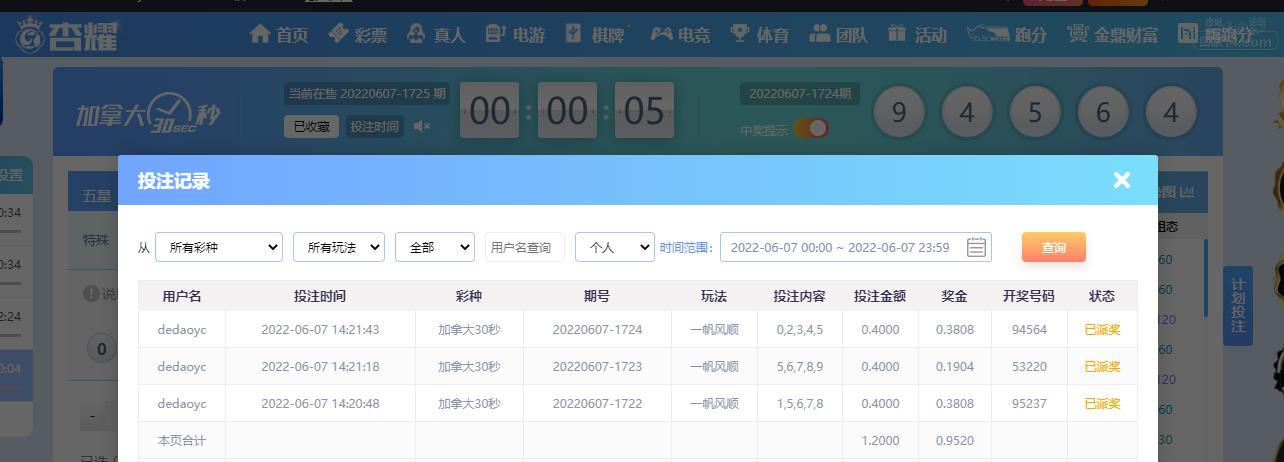The height and width of the screenshot is (462, 1284).
Task: Click bet time 2022-06-07 14:21:43
Action: click(320, 329)
